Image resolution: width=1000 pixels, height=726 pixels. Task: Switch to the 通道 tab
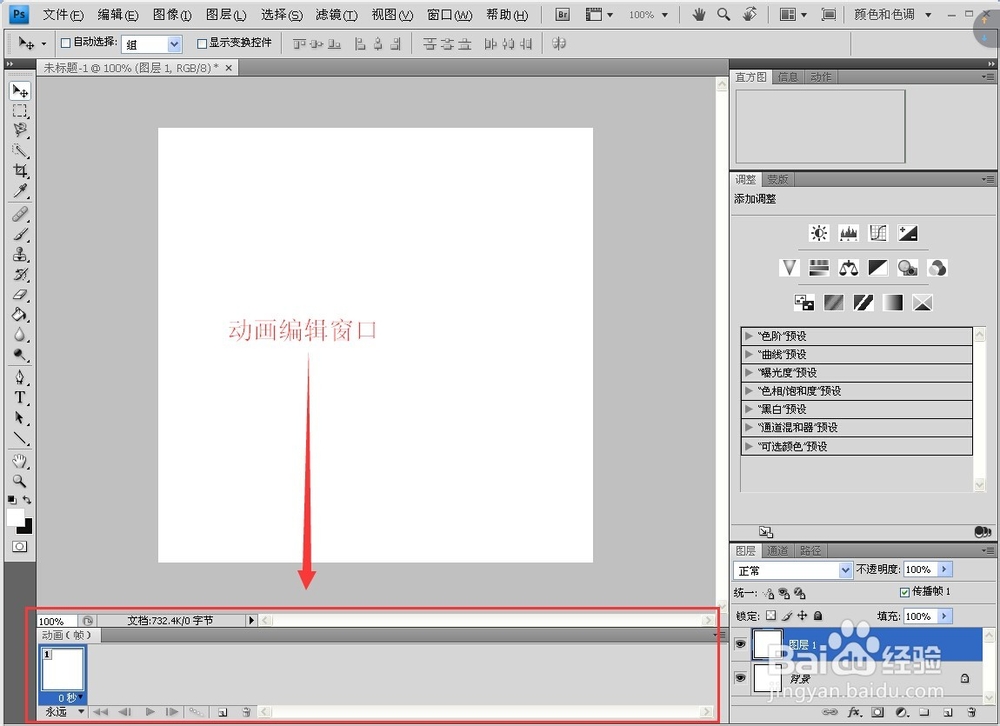click(x=777, y=551)
